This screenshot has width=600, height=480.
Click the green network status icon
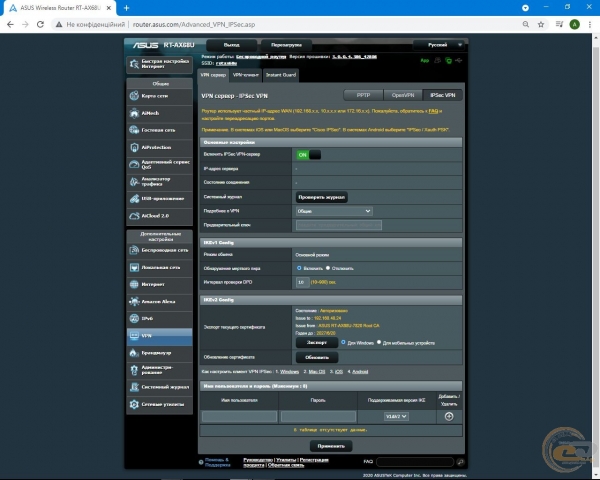coord(448,60)
